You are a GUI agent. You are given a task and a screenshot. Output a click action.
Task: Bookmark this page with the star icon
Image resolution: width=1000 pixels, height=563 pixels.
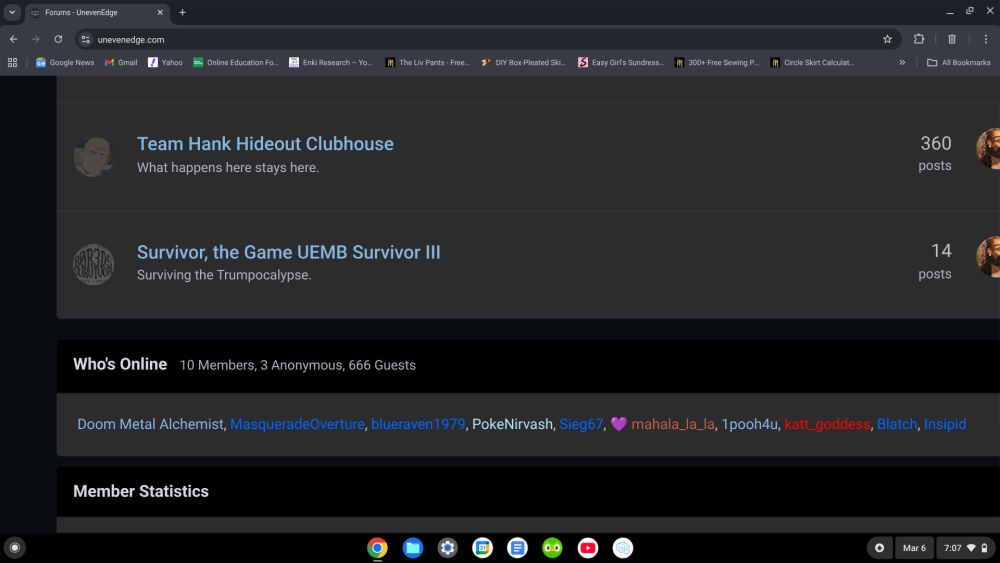pos(887,39)
